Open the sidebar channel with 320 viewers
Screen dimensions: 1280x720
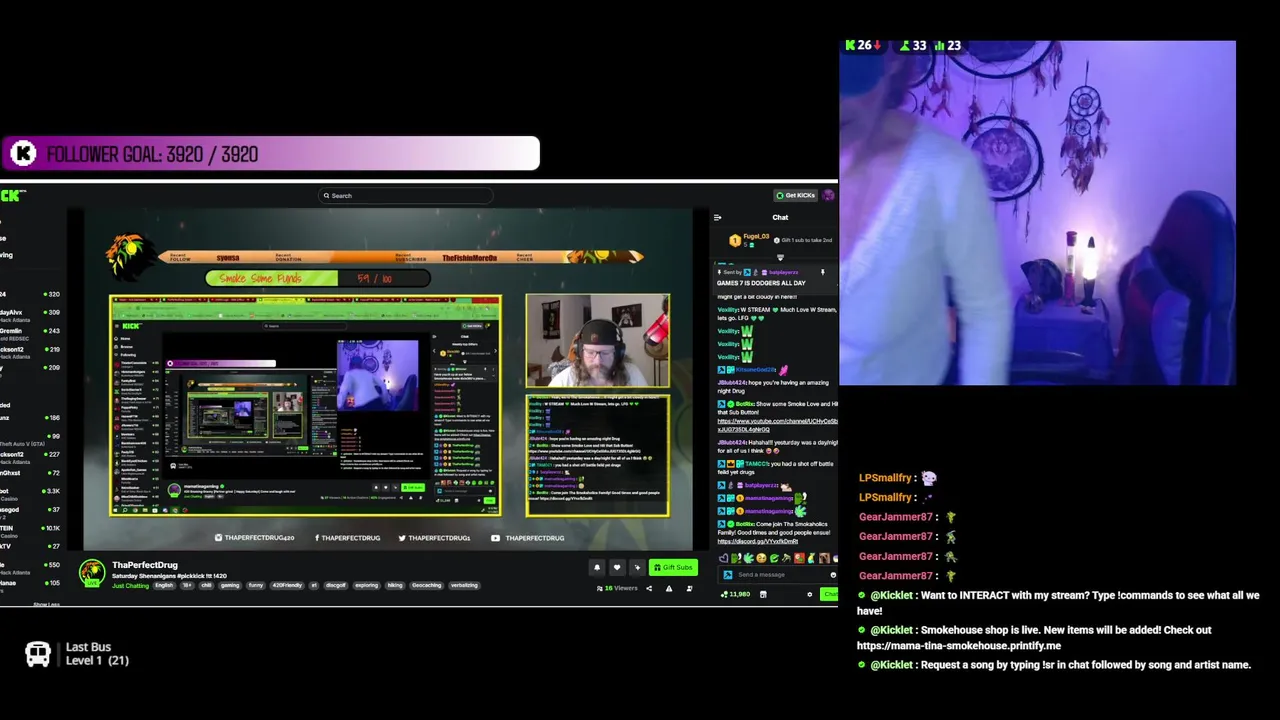point(30,294)
